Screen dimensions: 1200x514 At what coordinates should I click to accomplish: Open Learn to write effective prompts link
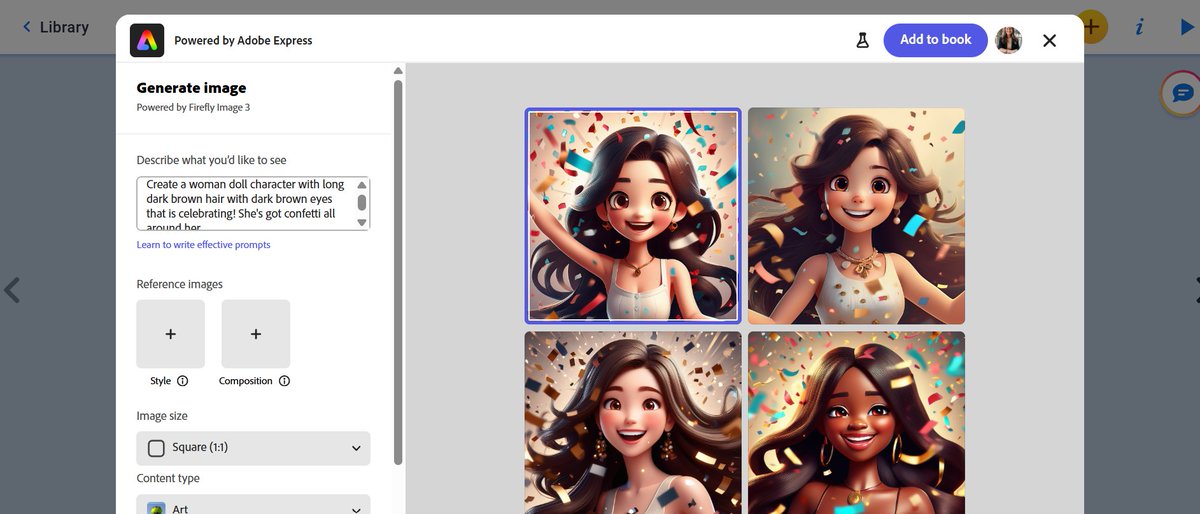203,245
